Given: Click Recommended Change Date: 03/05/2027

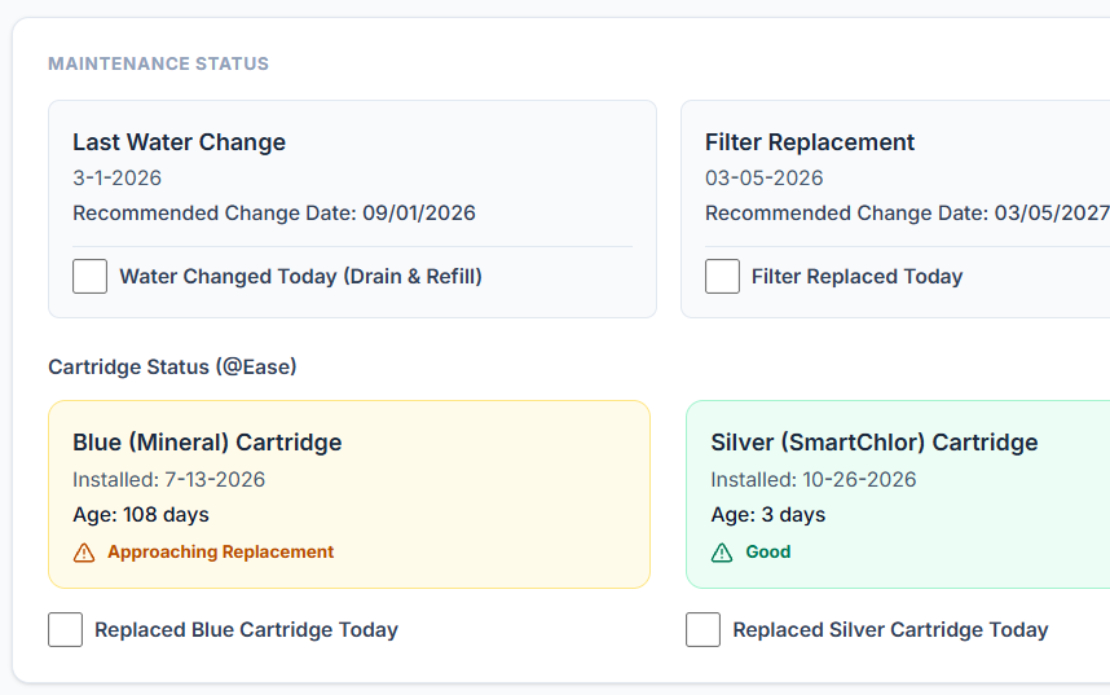Looking at the screenshot, I should [907, 213].
